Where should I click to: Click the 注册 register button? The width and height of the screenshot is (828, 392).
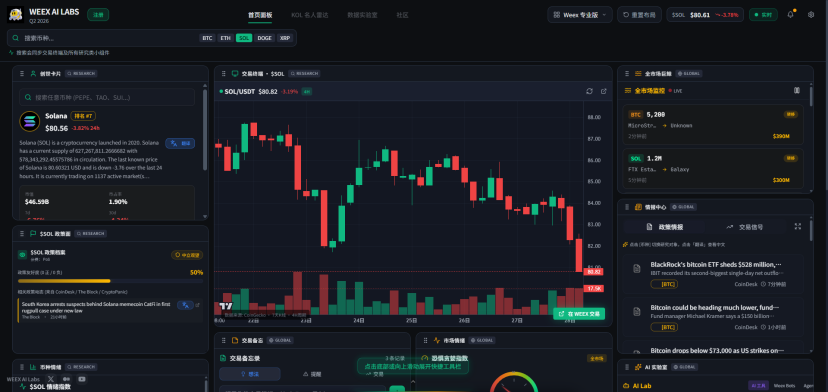click(x=98, y=15)
